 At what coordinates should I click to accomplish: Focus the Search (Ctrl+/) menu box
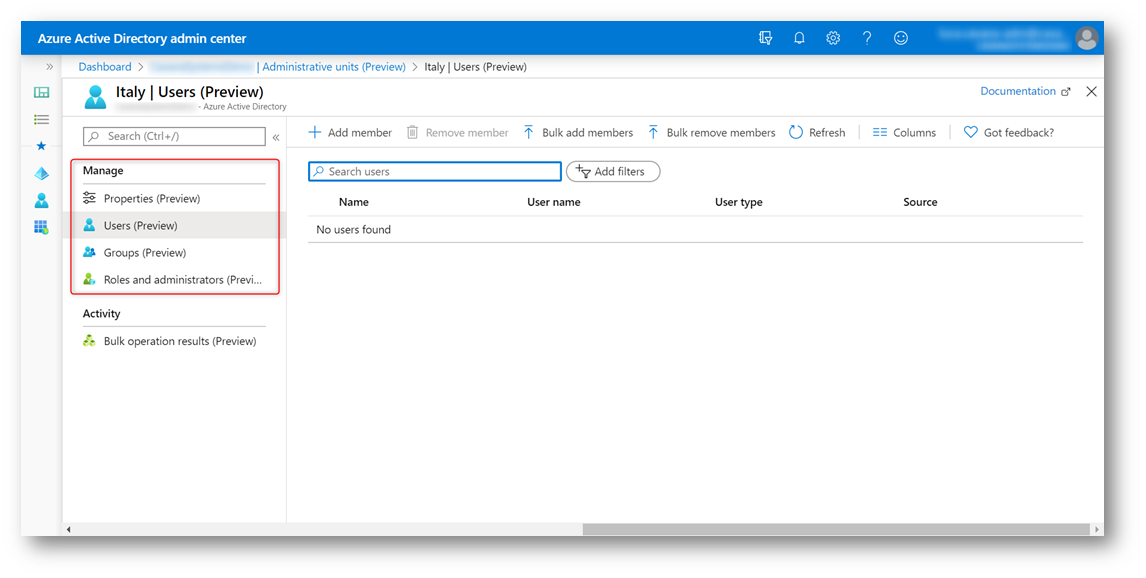point(174,137)
